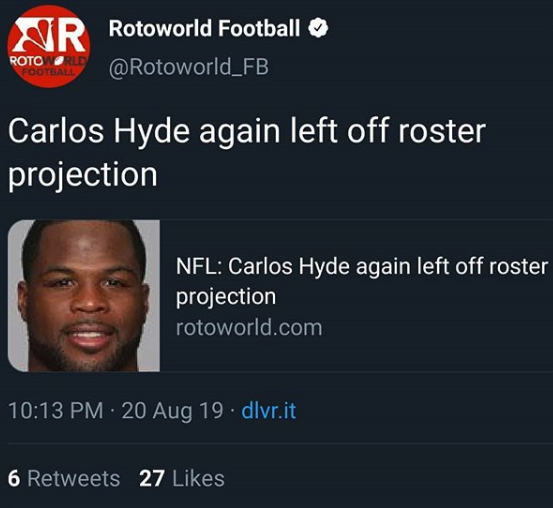553x508 pixels.
Task: Open the Carlos Hyde headshot thumbnail
Action: 84,296
